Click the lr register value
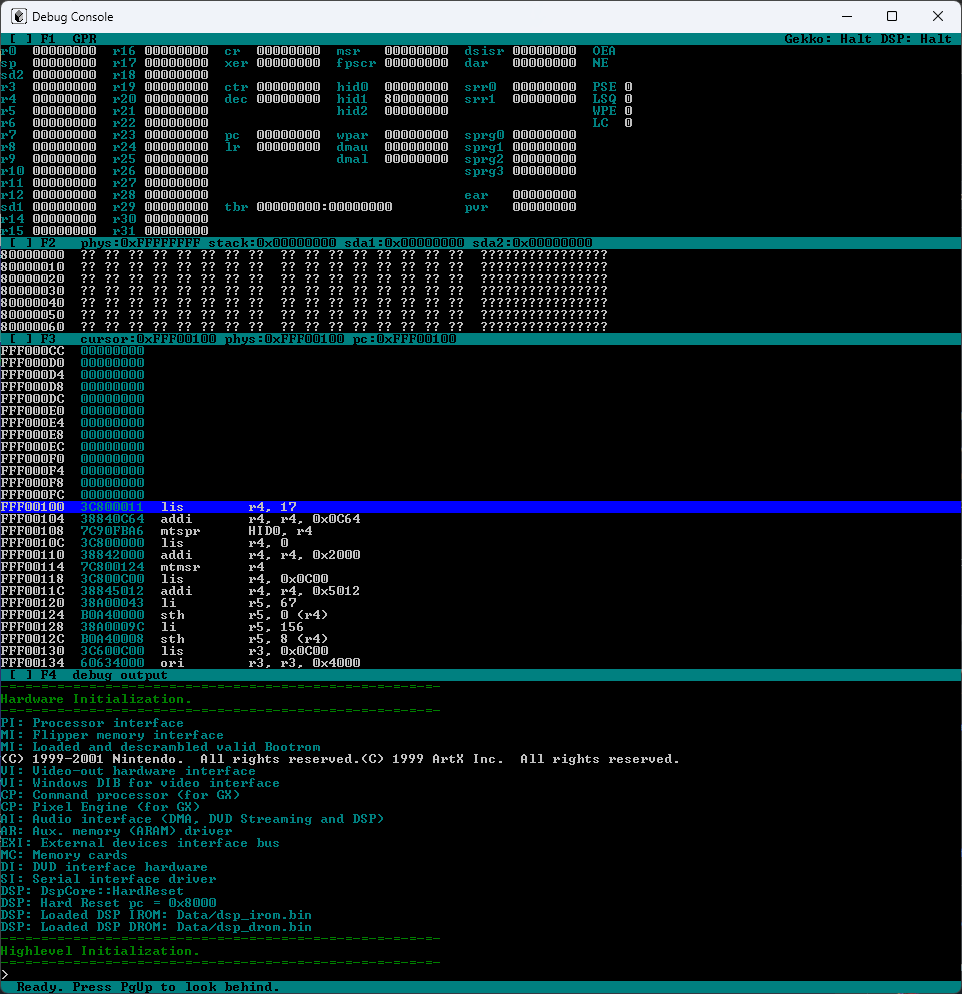 288,147
